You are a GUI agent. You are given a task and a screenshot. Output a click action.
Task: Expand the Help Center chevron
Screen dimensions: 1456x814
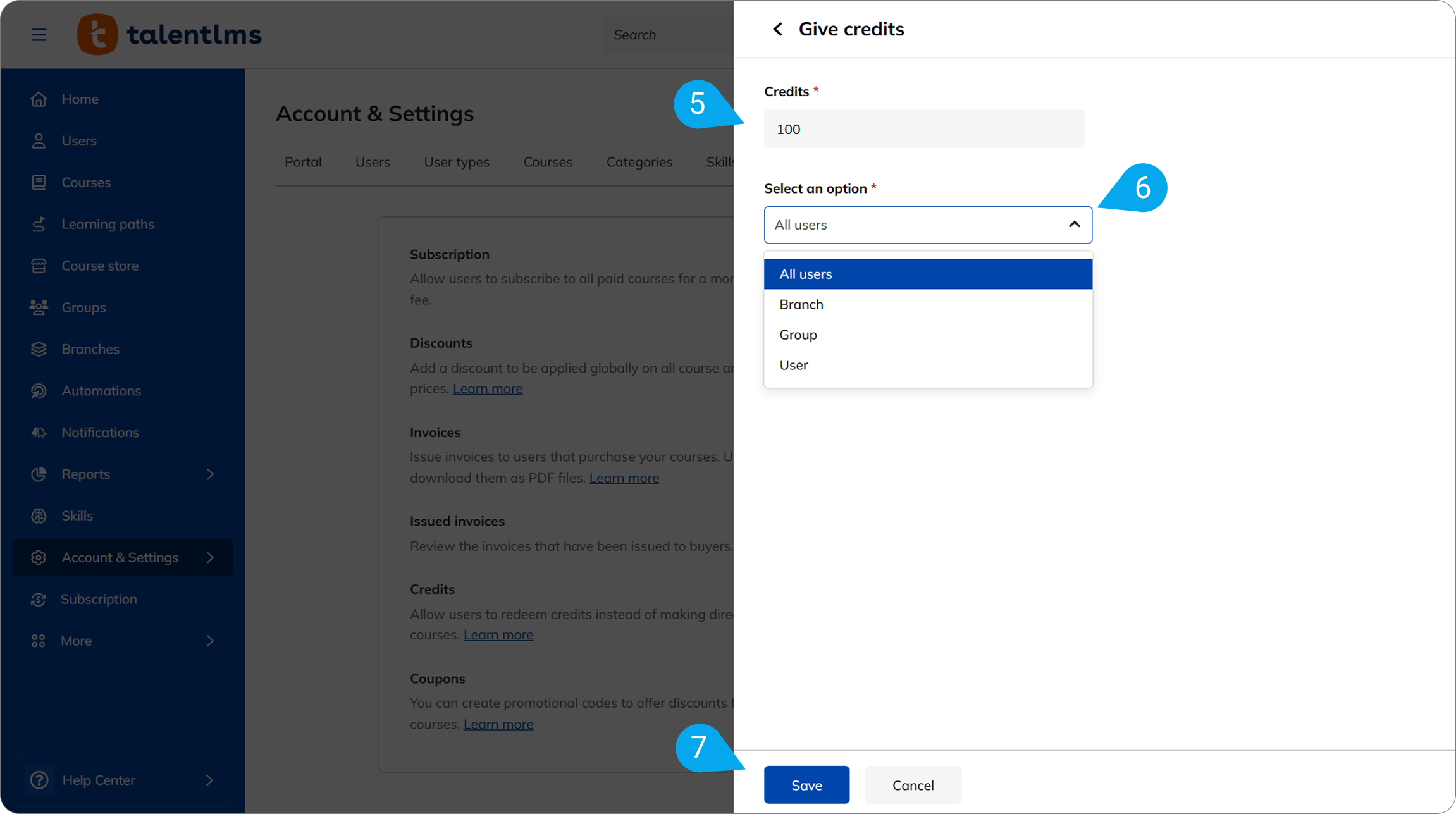209,780
